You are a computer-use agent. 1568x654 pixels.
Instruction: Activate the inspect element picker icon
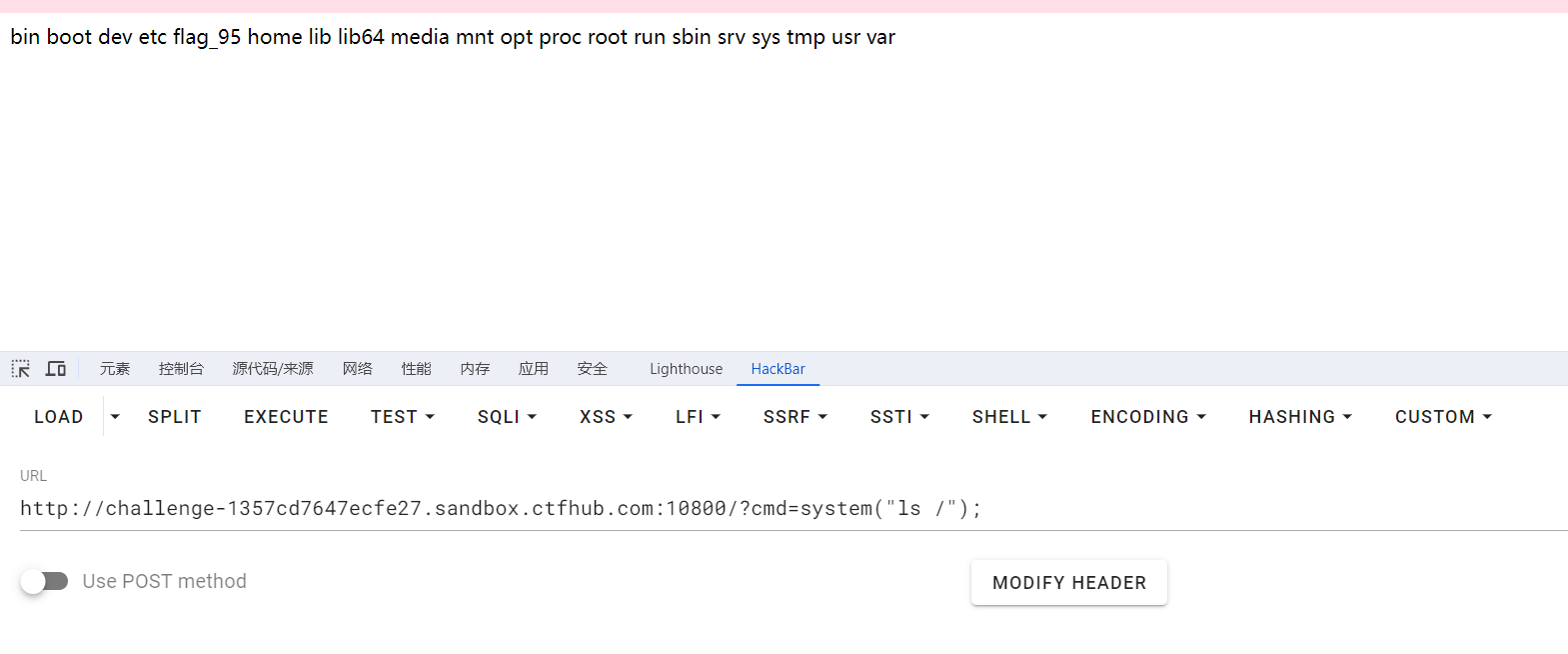click(x=21, y=369)
